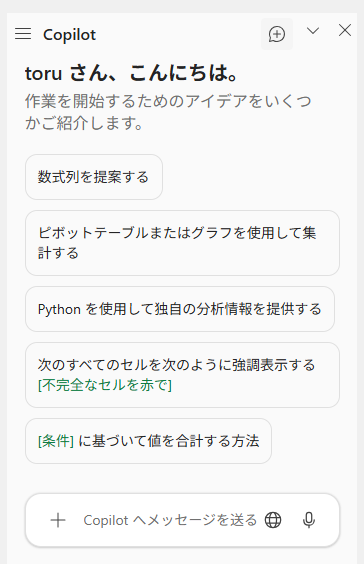Expand the chevron dropdown in the header
The width and height of the screenshot is (364, 564).
313,31
